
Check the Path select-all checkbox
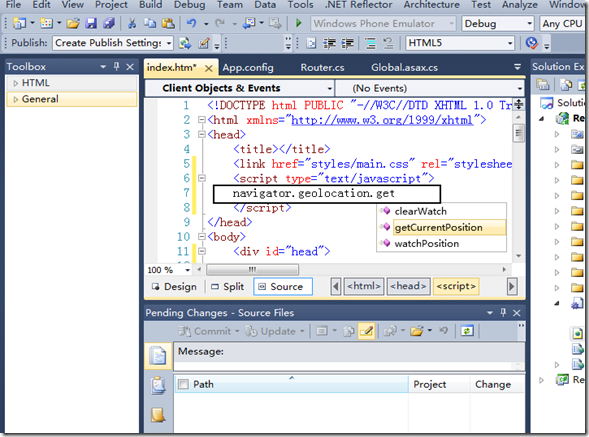(183, 384)
